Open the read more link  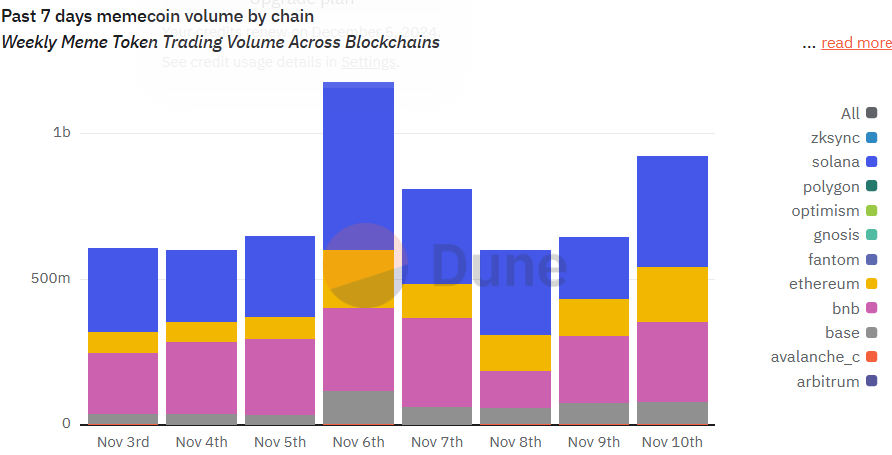(856, 43)
